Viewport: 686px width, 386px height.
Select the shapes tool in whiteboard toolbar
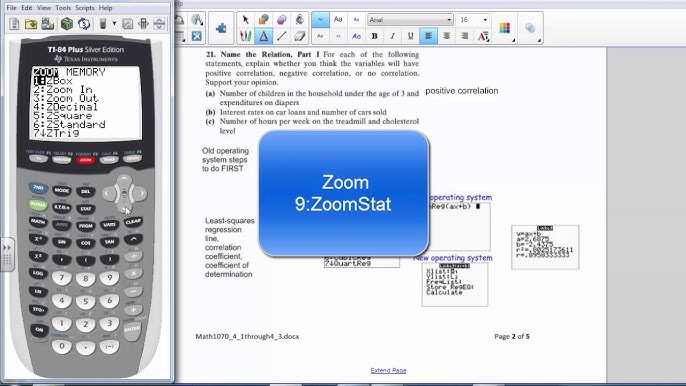click(263, 19)
